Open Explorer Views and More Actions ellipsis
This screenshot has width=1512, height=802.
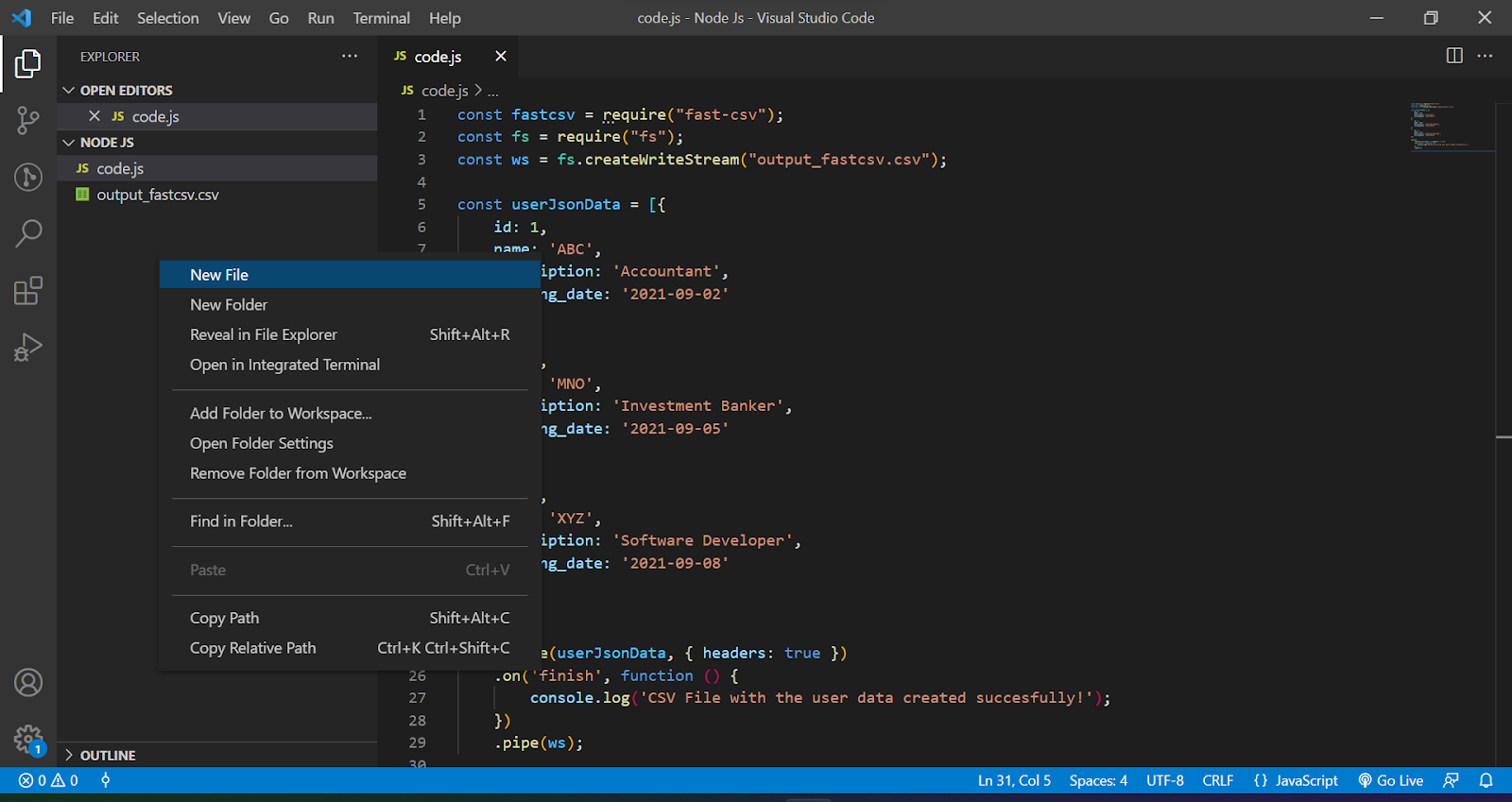coord(350,56)
